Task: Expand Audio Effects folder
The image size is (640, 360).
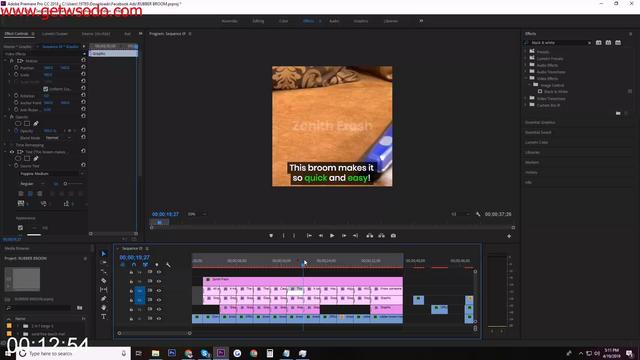Action: coord(526,65)
